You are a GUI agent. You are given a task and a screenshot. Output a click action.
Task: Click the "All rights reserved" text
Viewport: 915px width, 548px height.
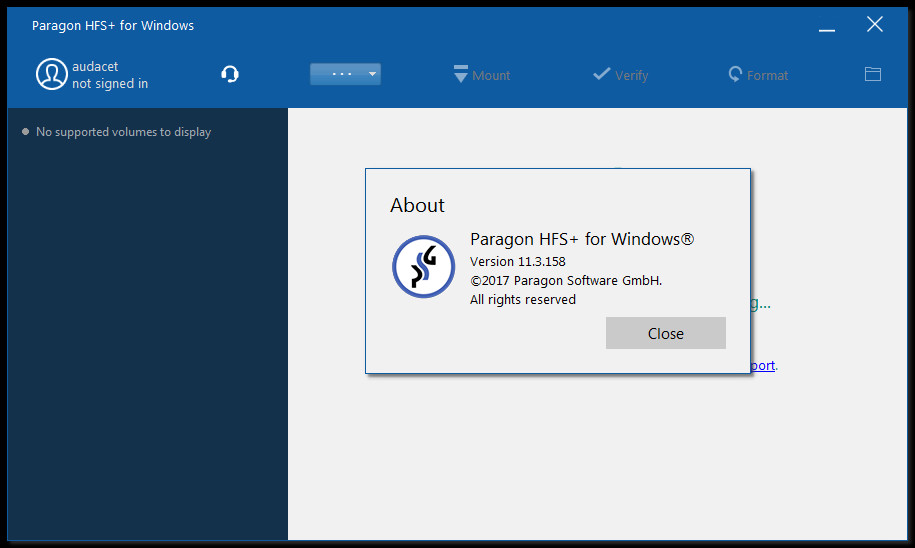(523, 299)
